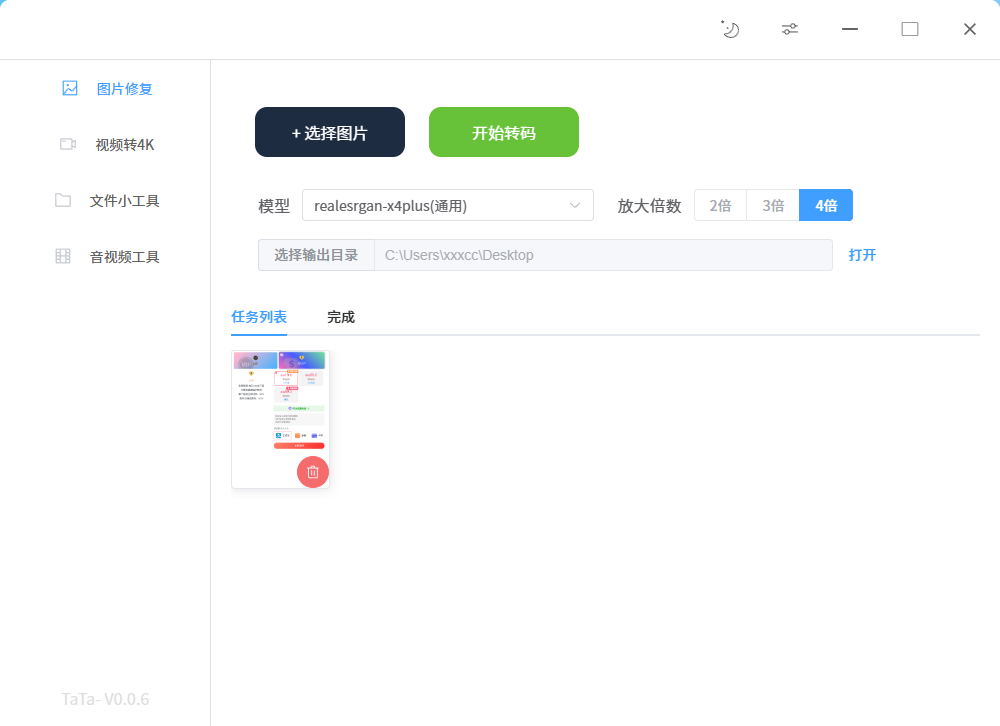Open settings via the sliders icon
The height and width of the screenshot is (726, 1000).
789,29
